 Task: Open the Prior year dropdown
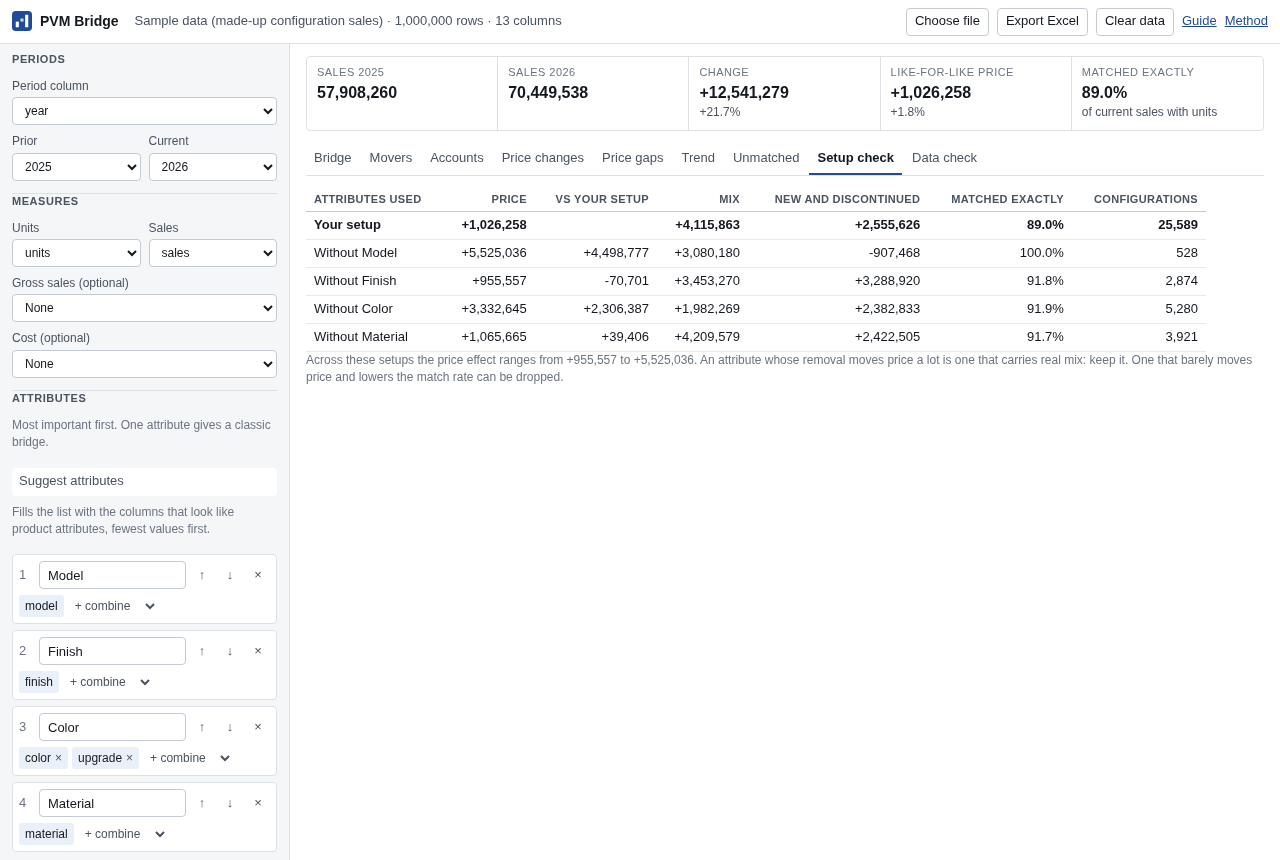pos(76,167)
